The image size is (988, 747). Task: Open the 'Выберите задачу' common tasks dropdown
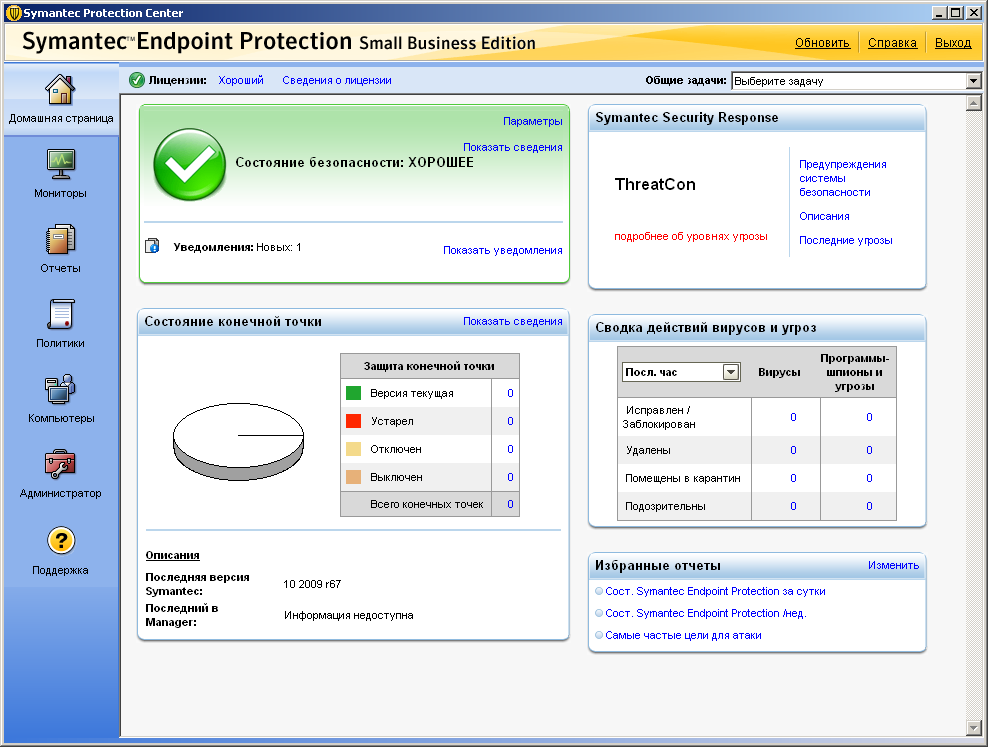(x=856, y=81)
